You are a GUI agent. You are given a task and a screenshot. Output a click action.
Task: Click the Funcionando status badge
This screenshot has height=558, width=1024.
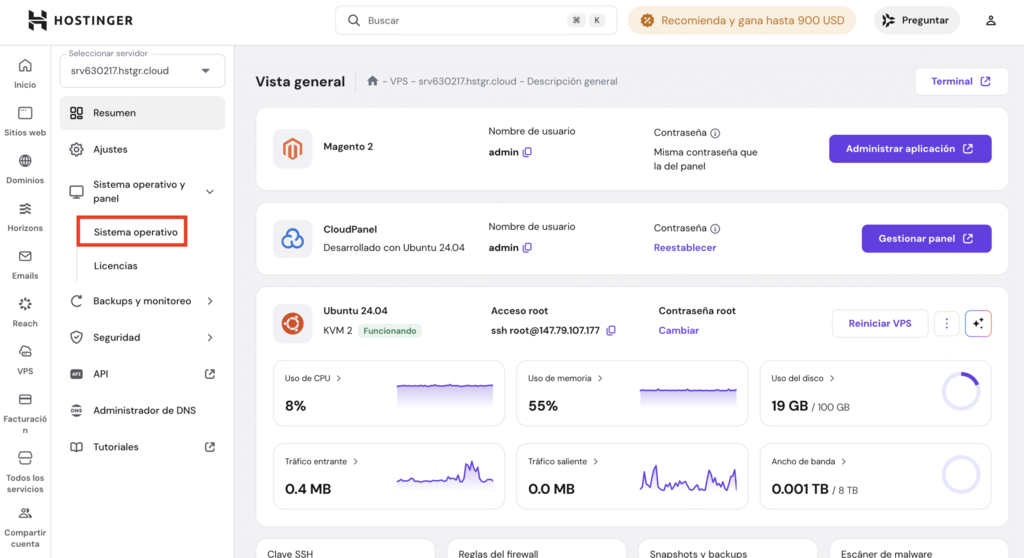click(x=390, y=331)
